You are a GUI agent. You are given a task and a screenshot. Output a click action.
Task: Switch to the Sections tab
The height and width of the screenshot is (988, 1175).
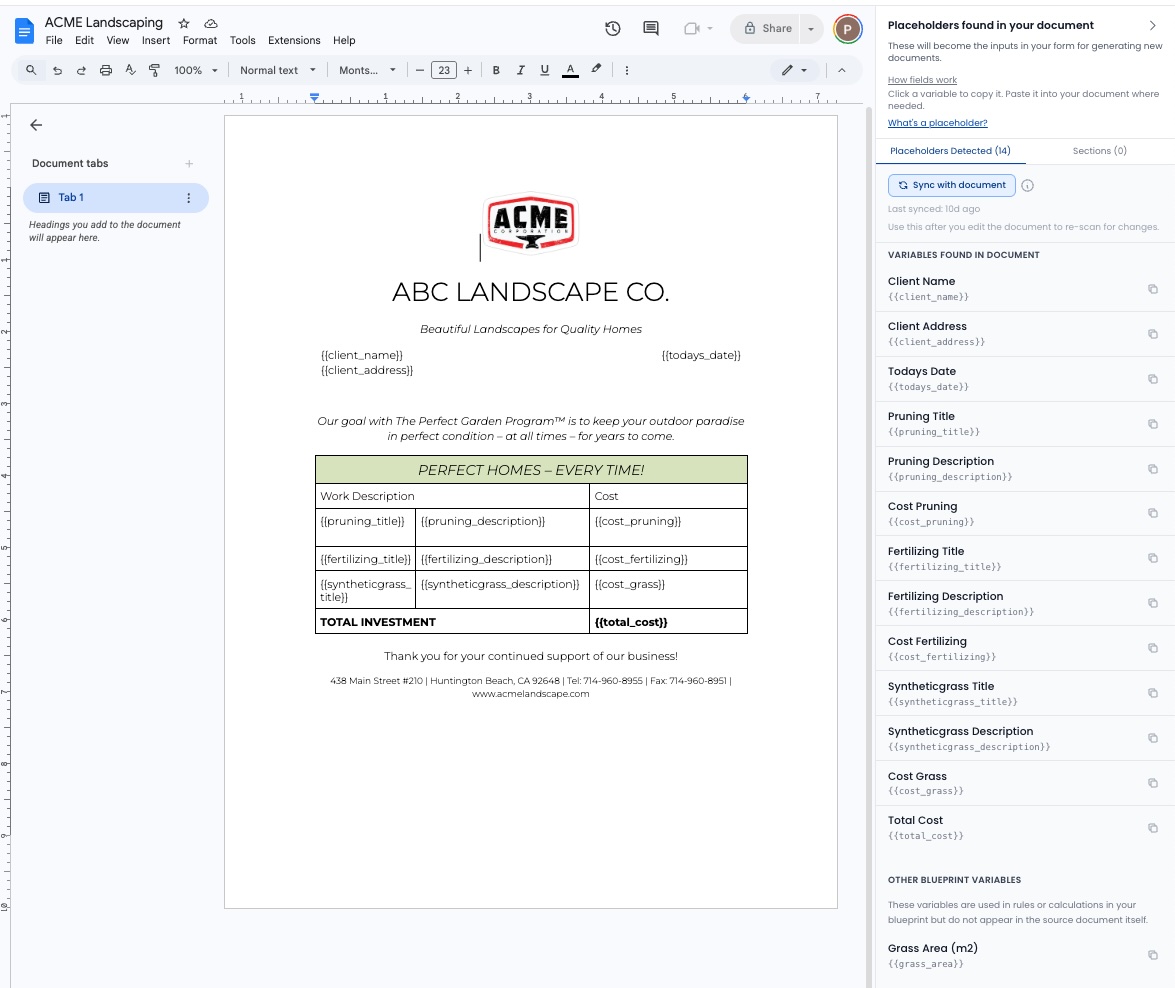(1099, 151)
